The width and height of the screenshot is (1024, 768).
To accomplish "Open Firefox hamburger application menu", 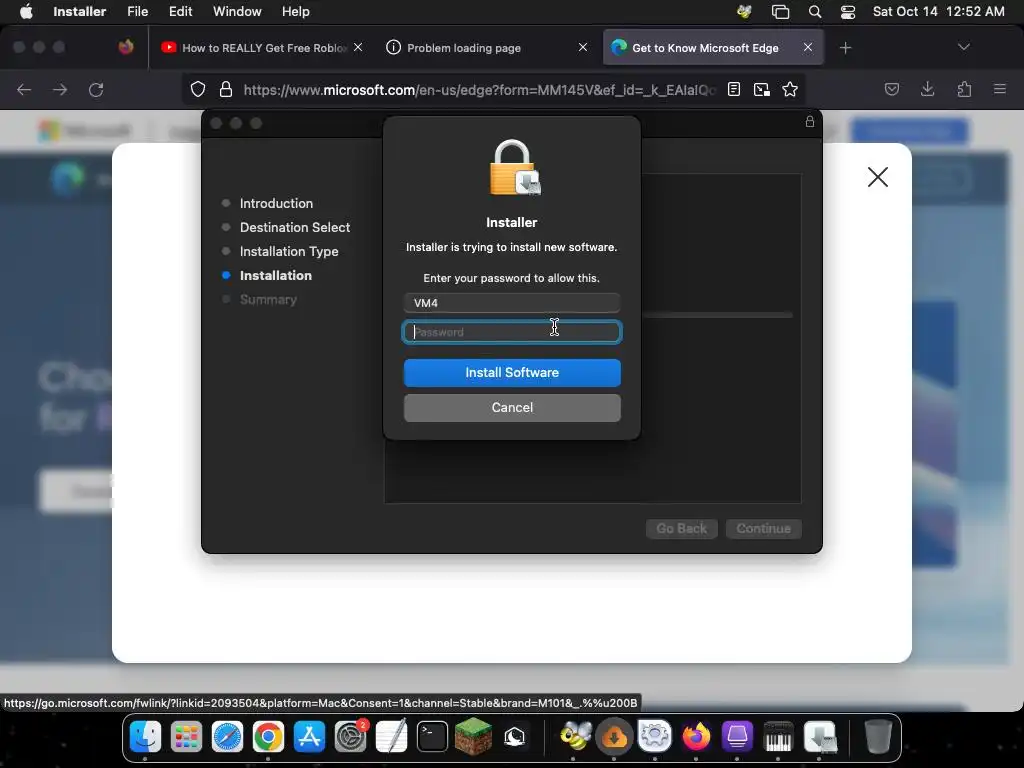I will tap(1000, 89).
